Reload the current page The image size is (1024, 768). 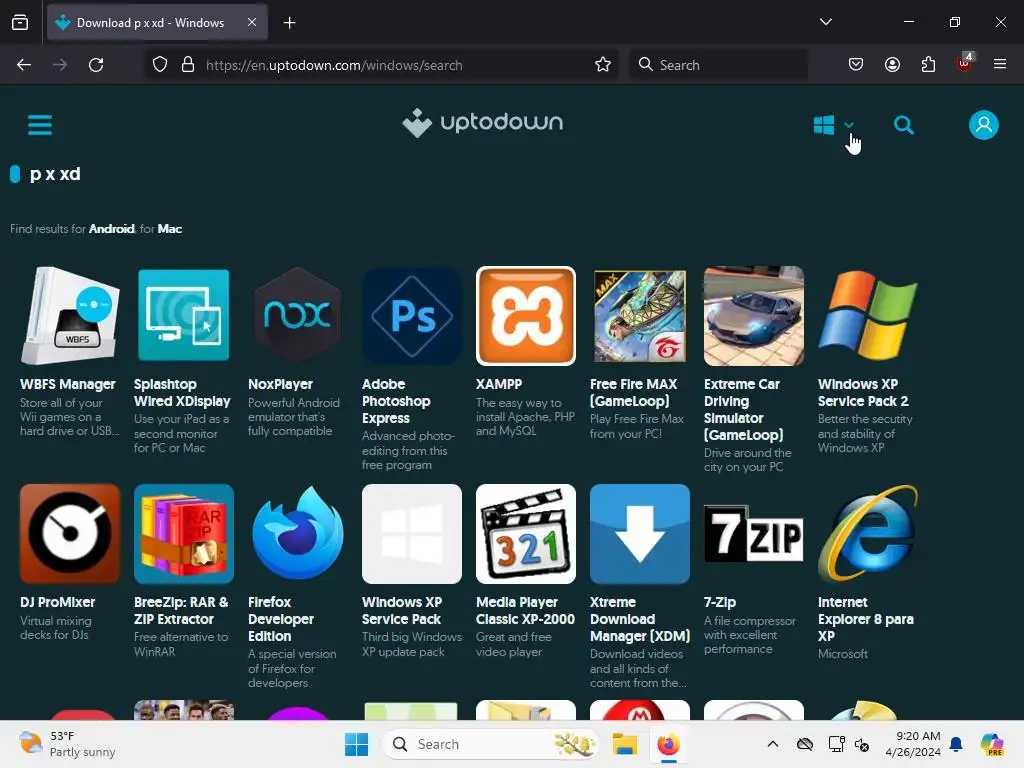pyautogui.click(x=96, y=65)
